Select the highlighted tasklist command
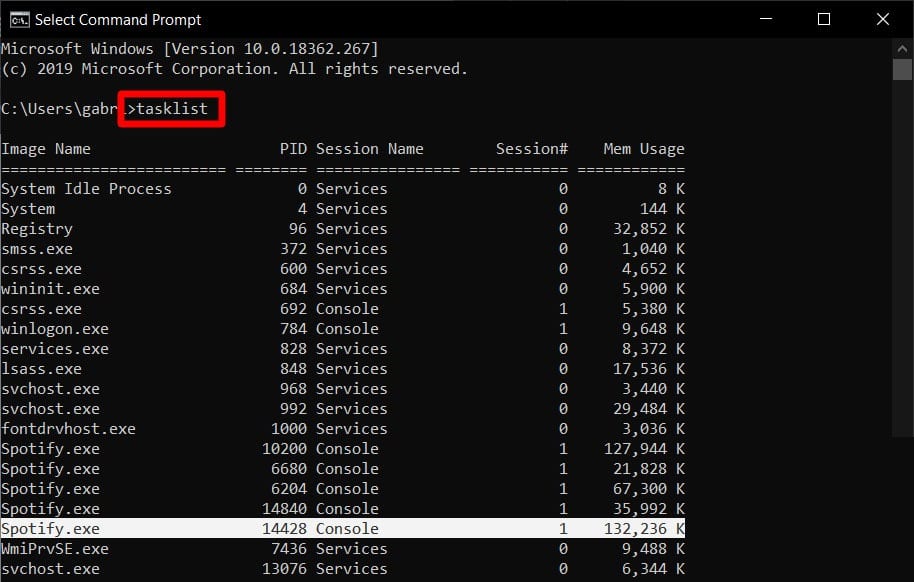The image size is (914, 582). click(171, 108)
